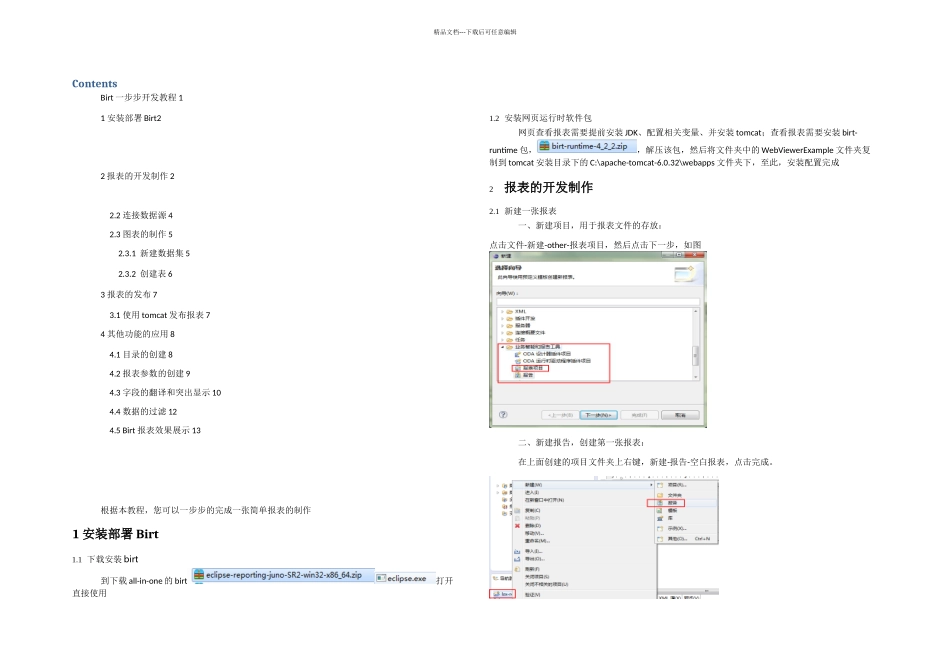Open the contents entry 2.2 连接数据源
This screenshot has height=672, width=950.
[141, 215]
